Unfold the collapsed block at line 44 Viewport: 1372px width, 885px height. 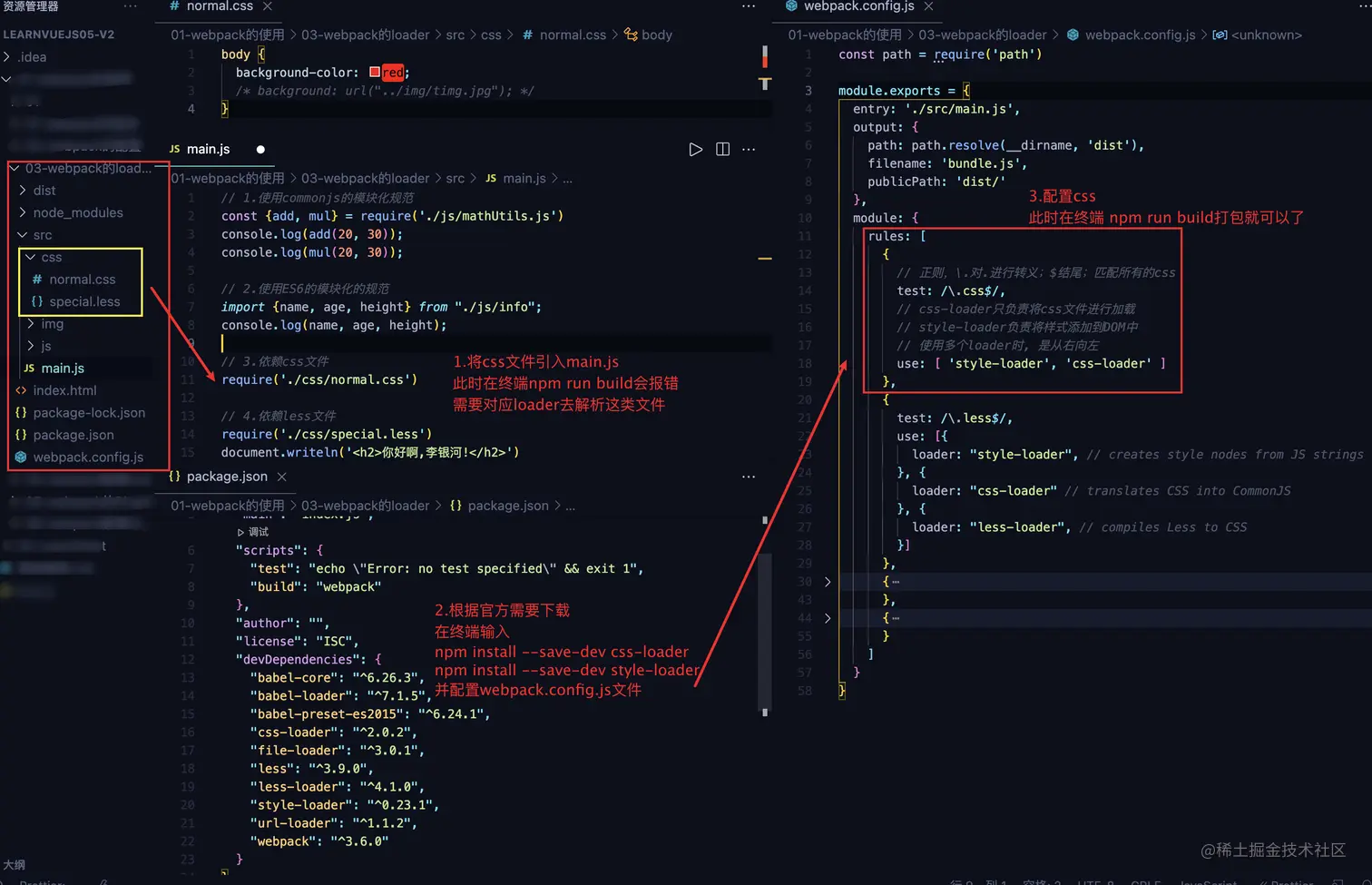[828, 618]
